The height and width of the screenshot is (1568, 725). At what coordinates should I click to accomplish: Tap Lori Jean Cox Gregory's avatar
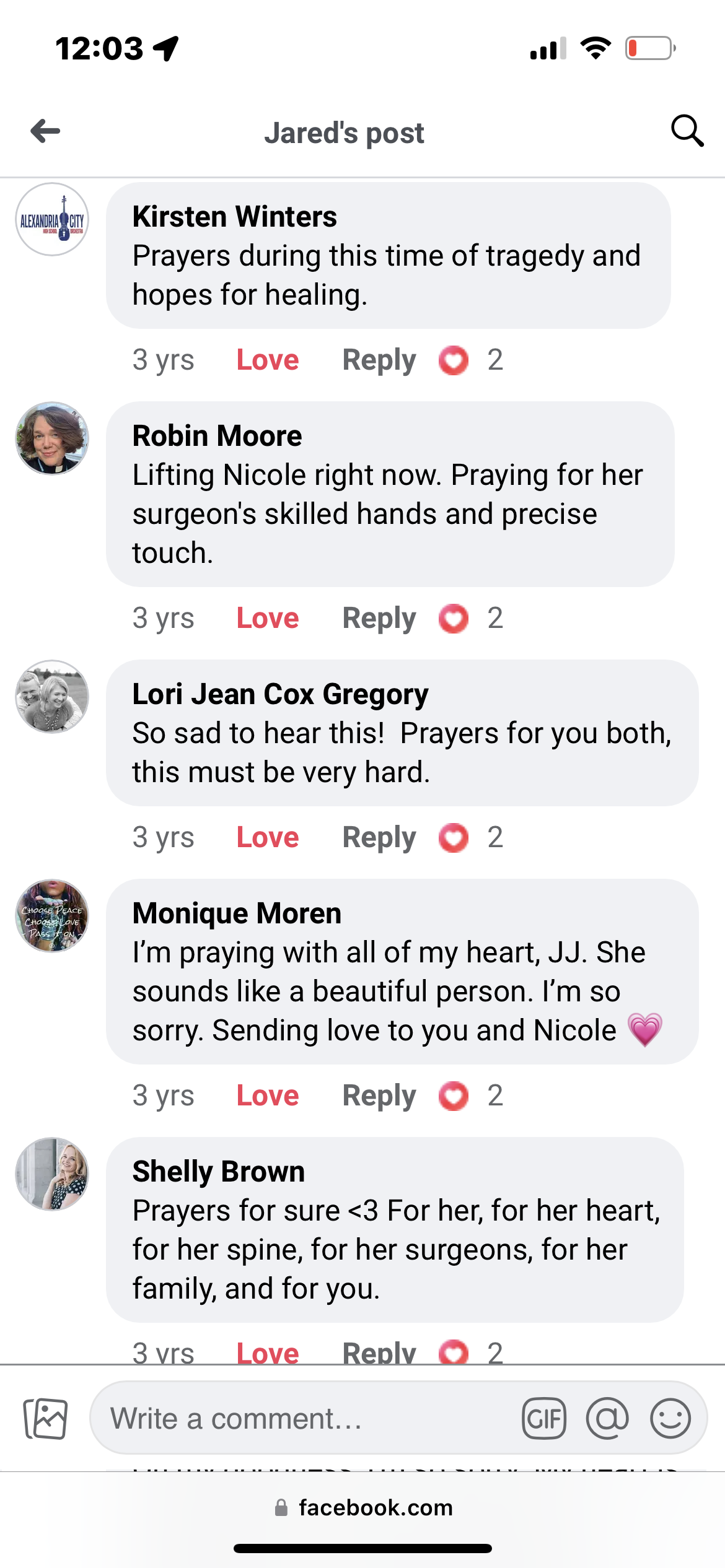click(x=52, y=697)
